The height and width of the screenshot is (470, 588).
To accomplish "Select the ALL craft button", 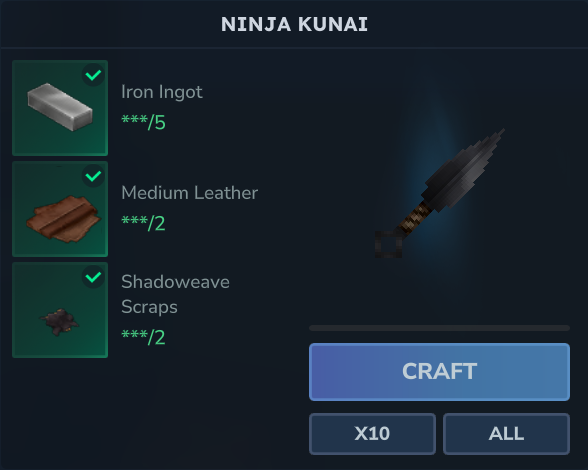I will 506,434.
